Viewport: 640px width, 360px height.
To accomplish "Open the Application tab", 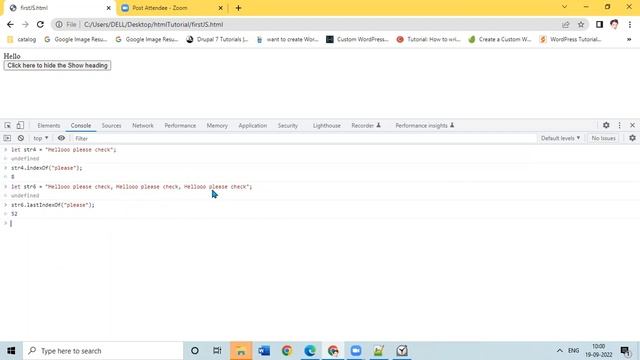I will [253, 126].
